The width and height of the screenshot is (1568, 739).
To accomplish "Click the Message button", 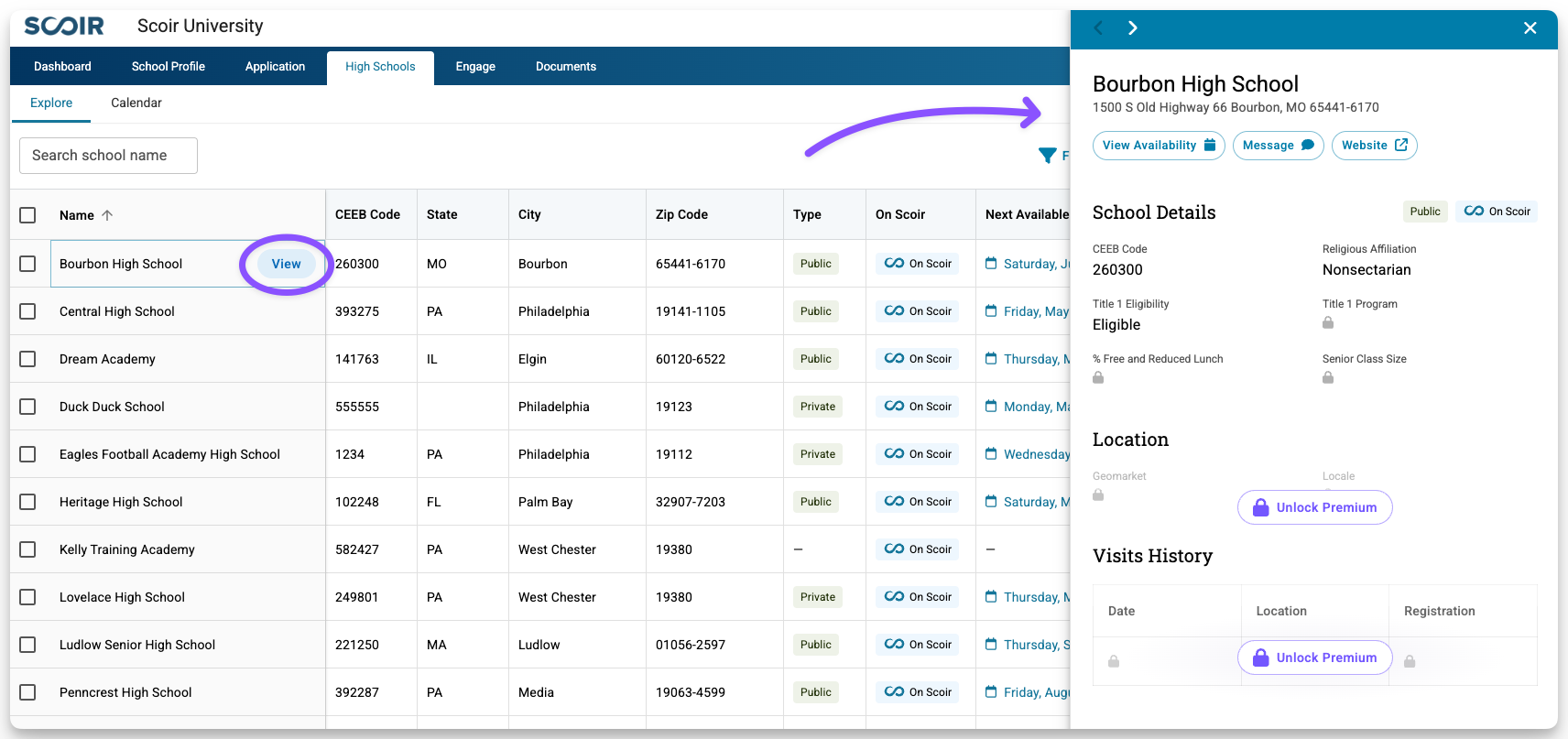I will tap(1278, 145).
